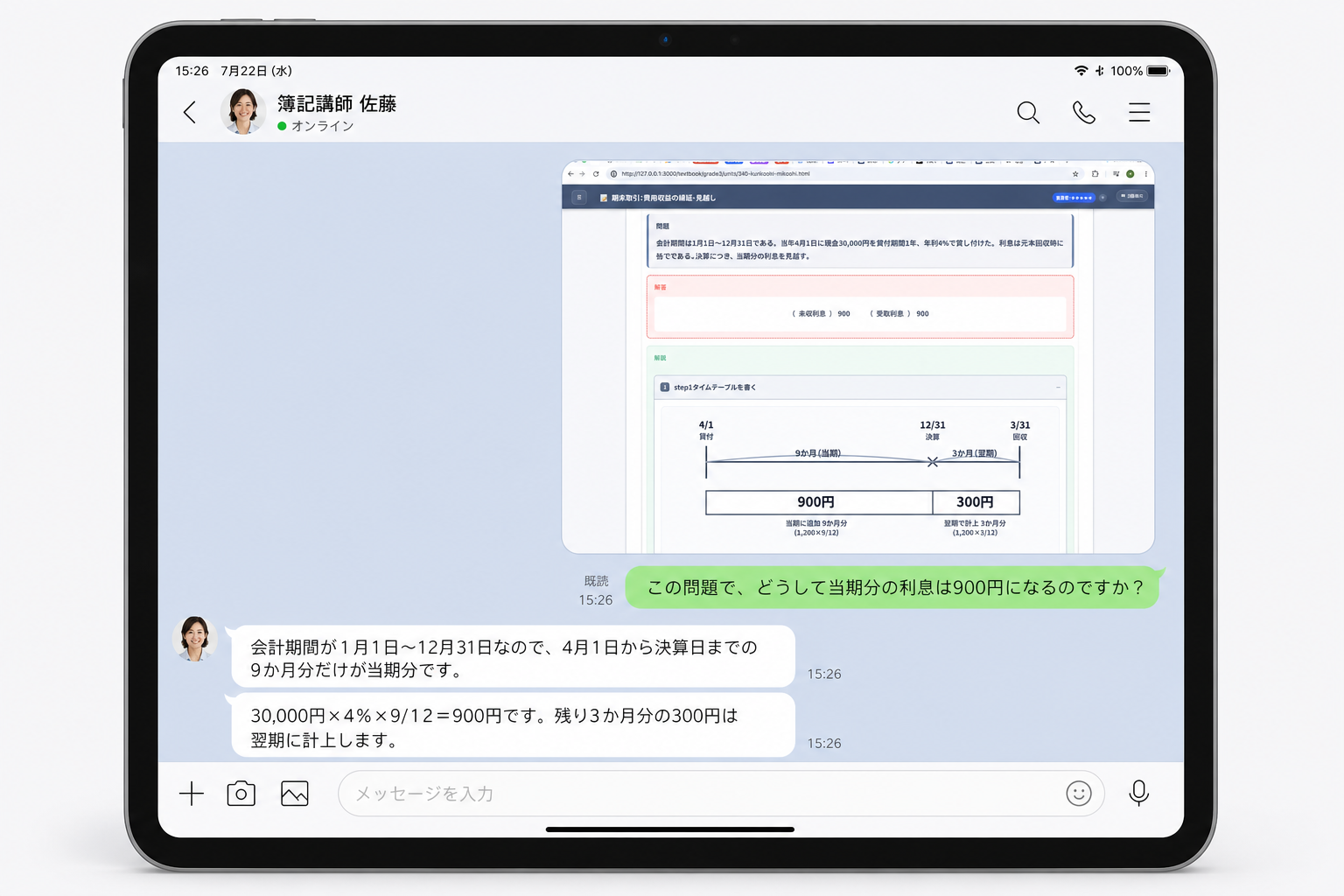Image resolution: width=1344 pixels, height=896 pixels.
Task: Tap the sender avatar beside the reply
Action: pos(195,638)
